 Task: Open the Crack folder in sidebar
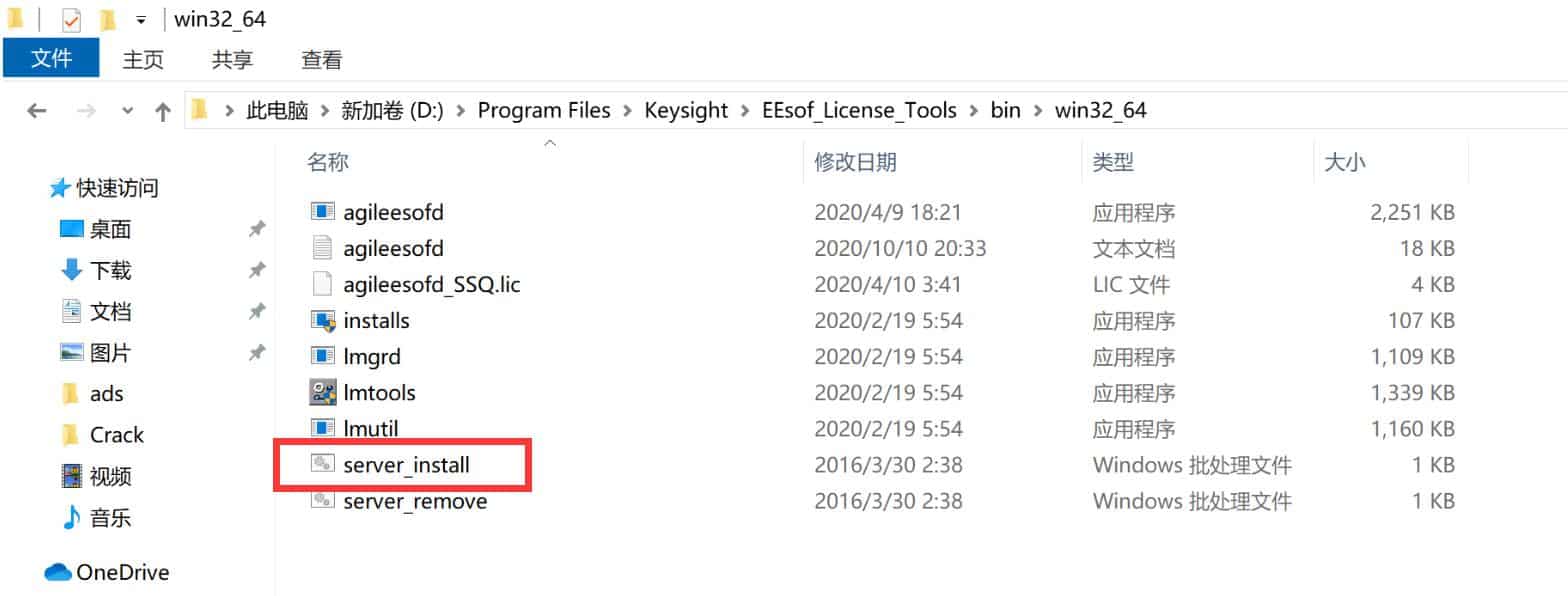click(116, 435)
